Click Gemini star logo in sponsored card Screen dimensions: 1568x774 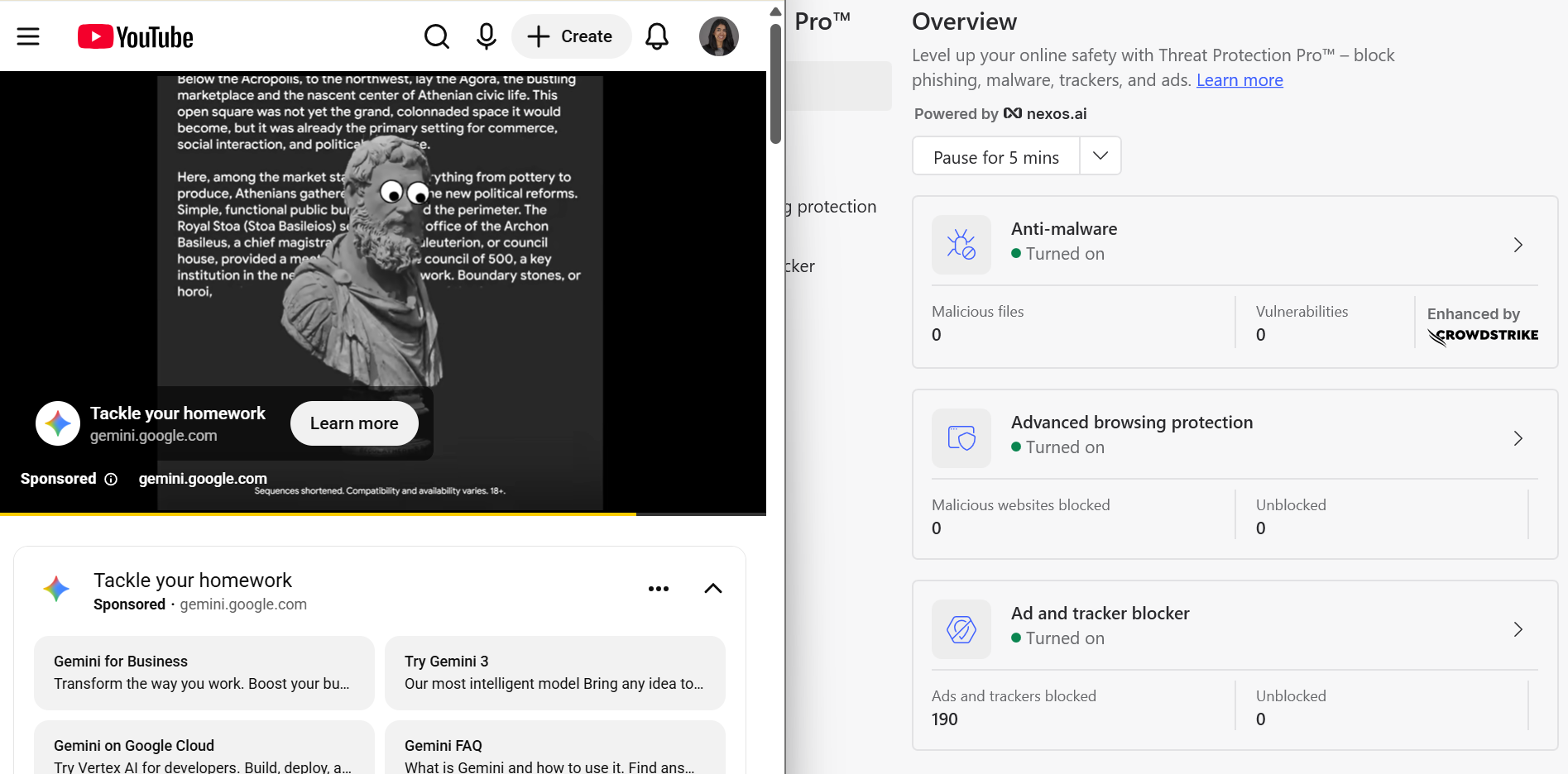click(x=56, y=589)
